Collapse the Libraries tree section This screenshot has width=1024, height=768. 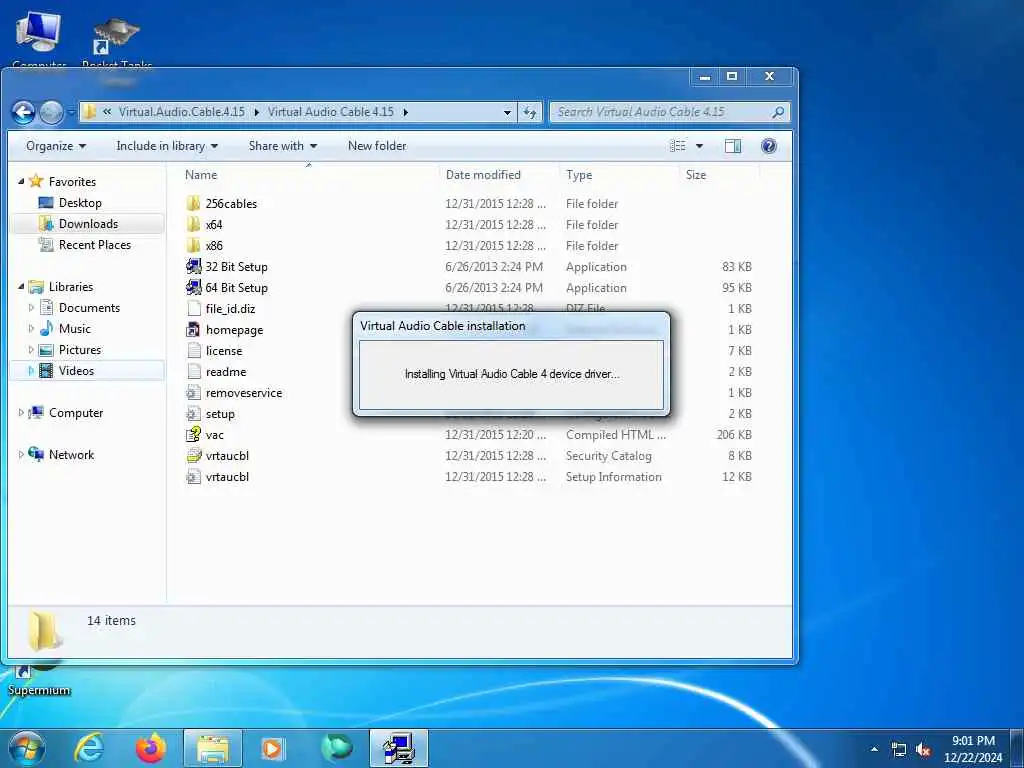pos(21,287)
